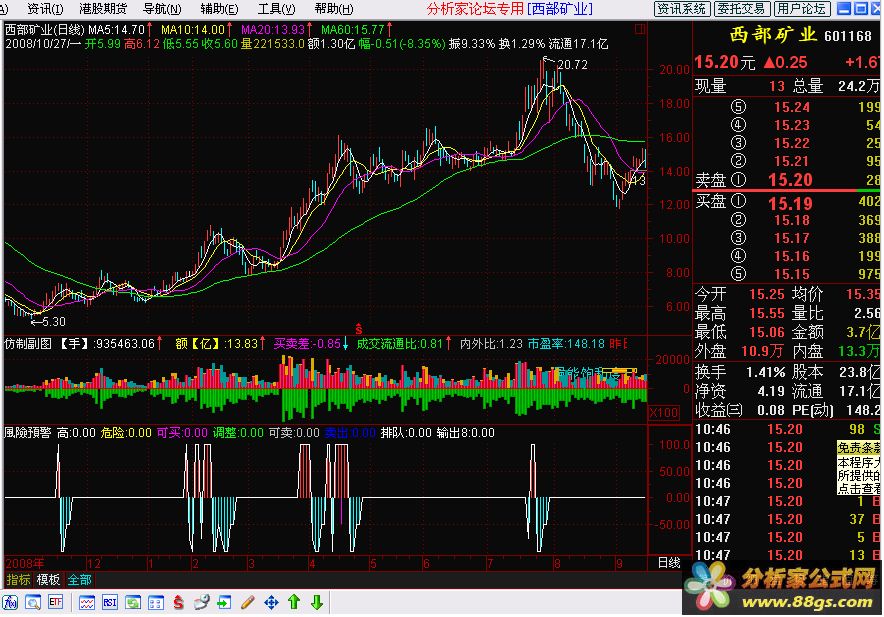Select the pencil drawing tool
Viewport: 884px width, 617px height.
point(247,602)
